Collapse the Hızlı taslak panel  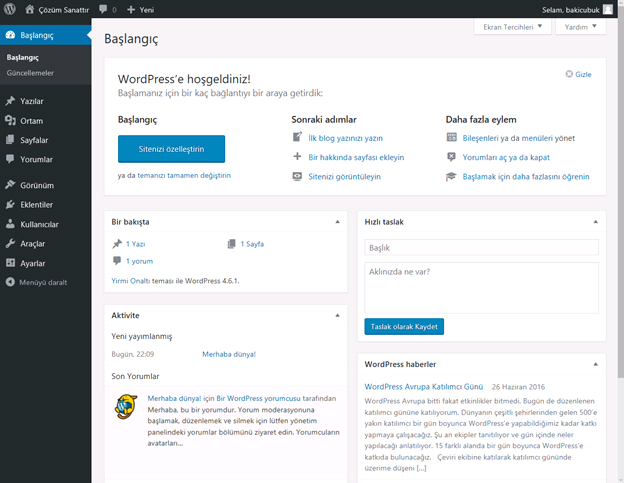tap(596, 222)
